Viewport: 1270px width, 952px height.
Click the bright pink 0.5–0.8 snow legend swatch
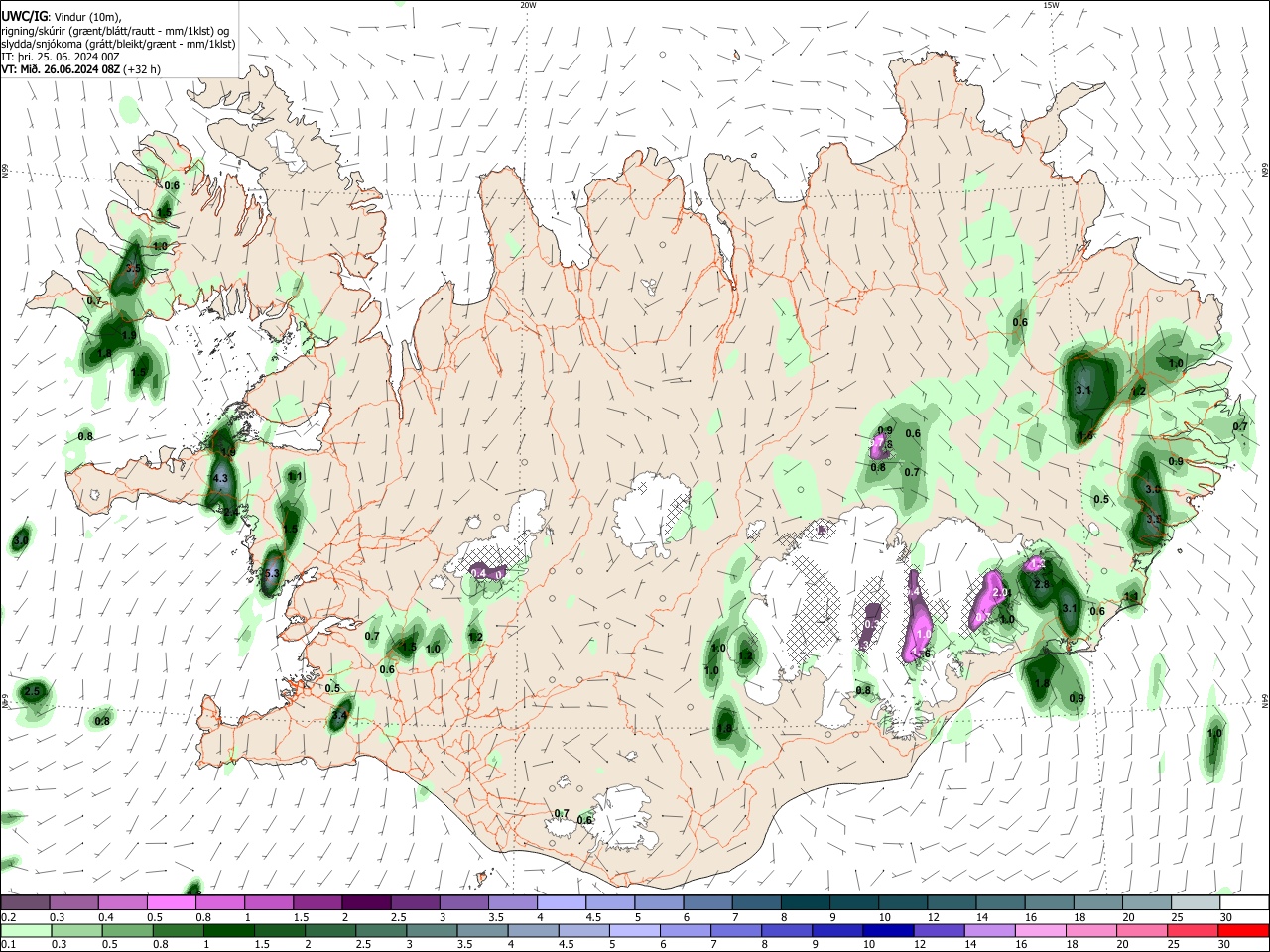tap(171, 902)
